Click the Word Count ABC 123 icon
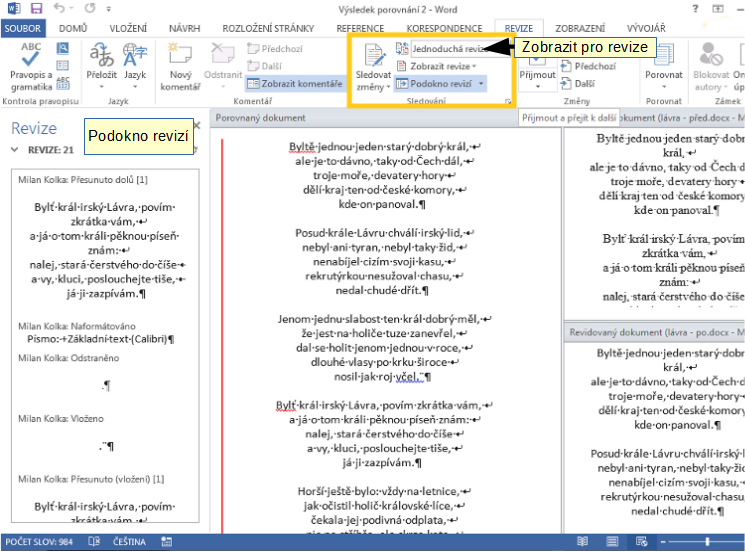The height and width of the screenshot is (552, 745). click(x=62, y=83)
